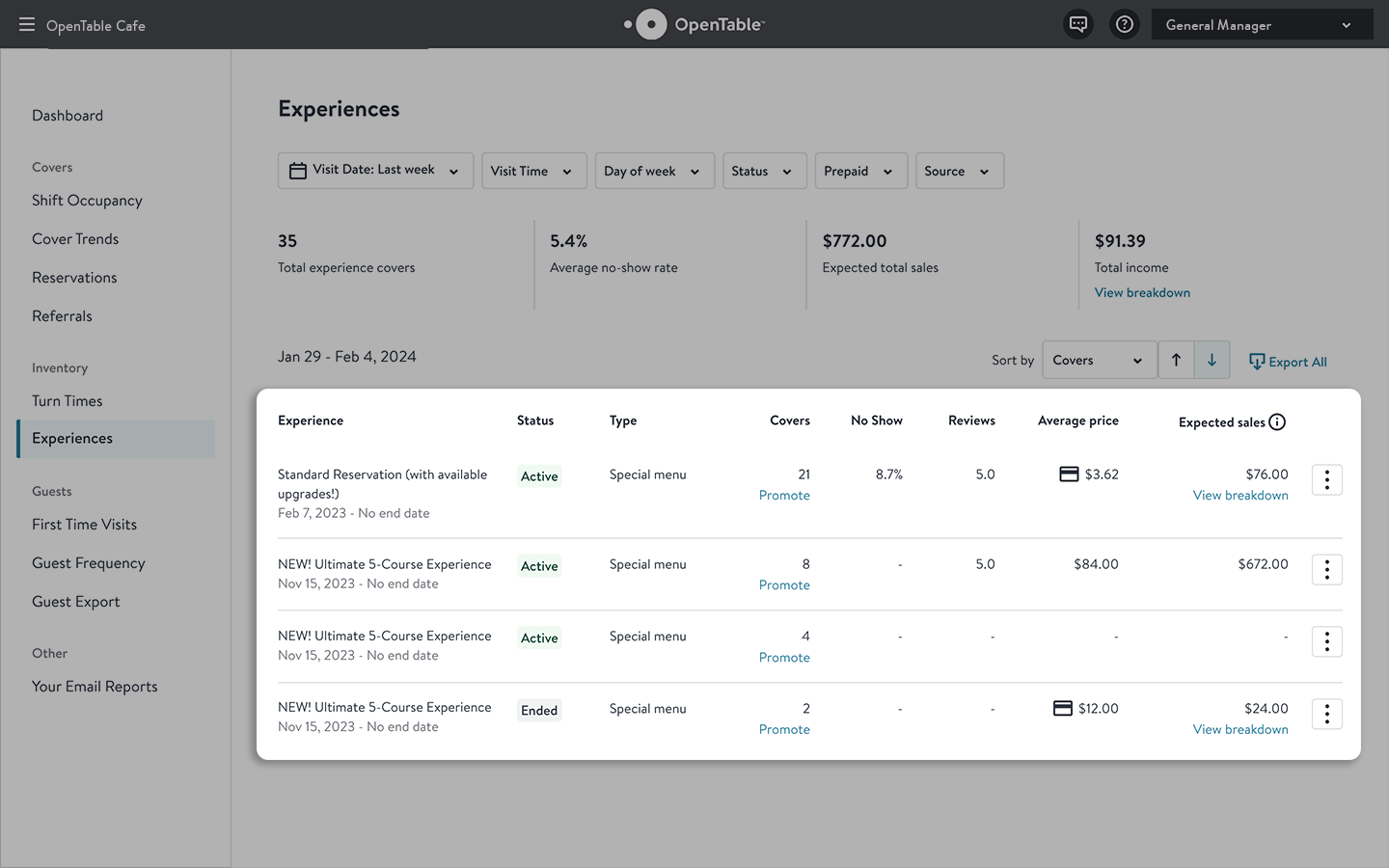Open options menu for the Ended experience row
Screen dimensions: 1389x868
tap(1327, 714)
